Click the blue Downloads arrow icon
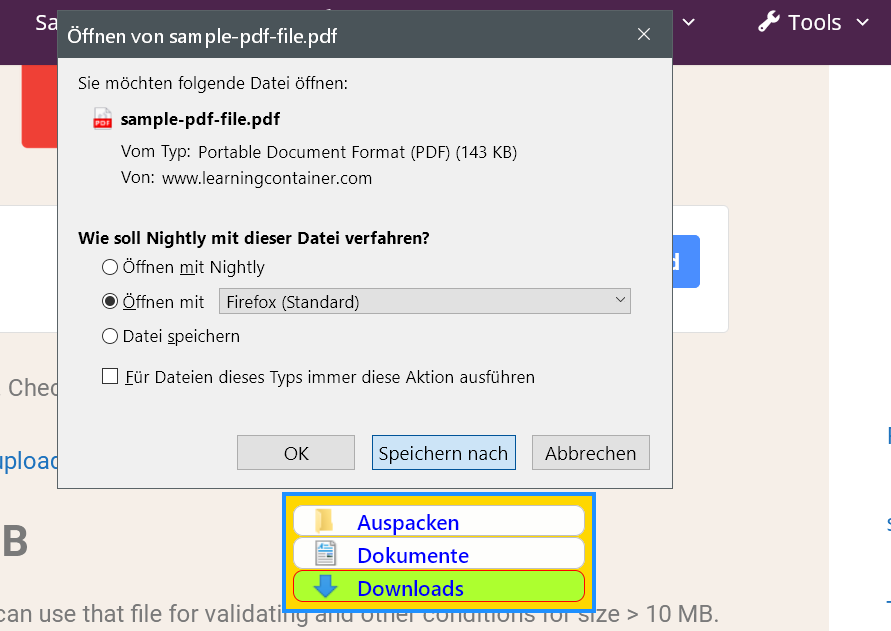The image size is (891, 631). click(326, 586)
